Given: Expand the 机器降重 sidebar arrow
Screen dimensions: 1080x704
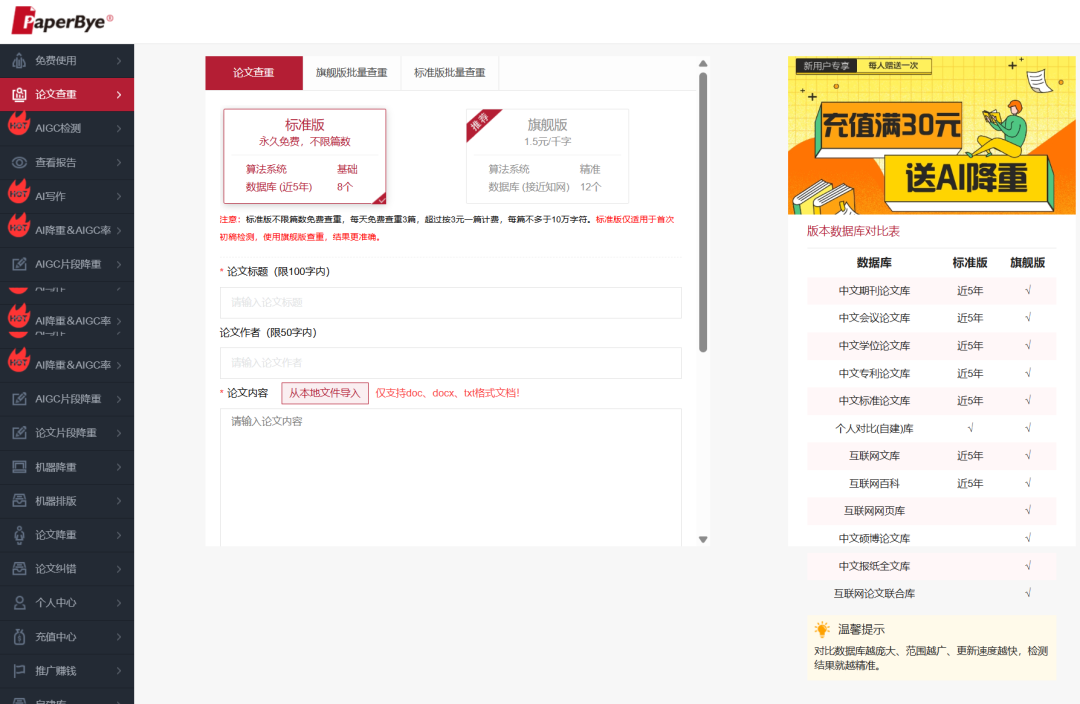Looking at the screenshot, I should tap(119, 467).
